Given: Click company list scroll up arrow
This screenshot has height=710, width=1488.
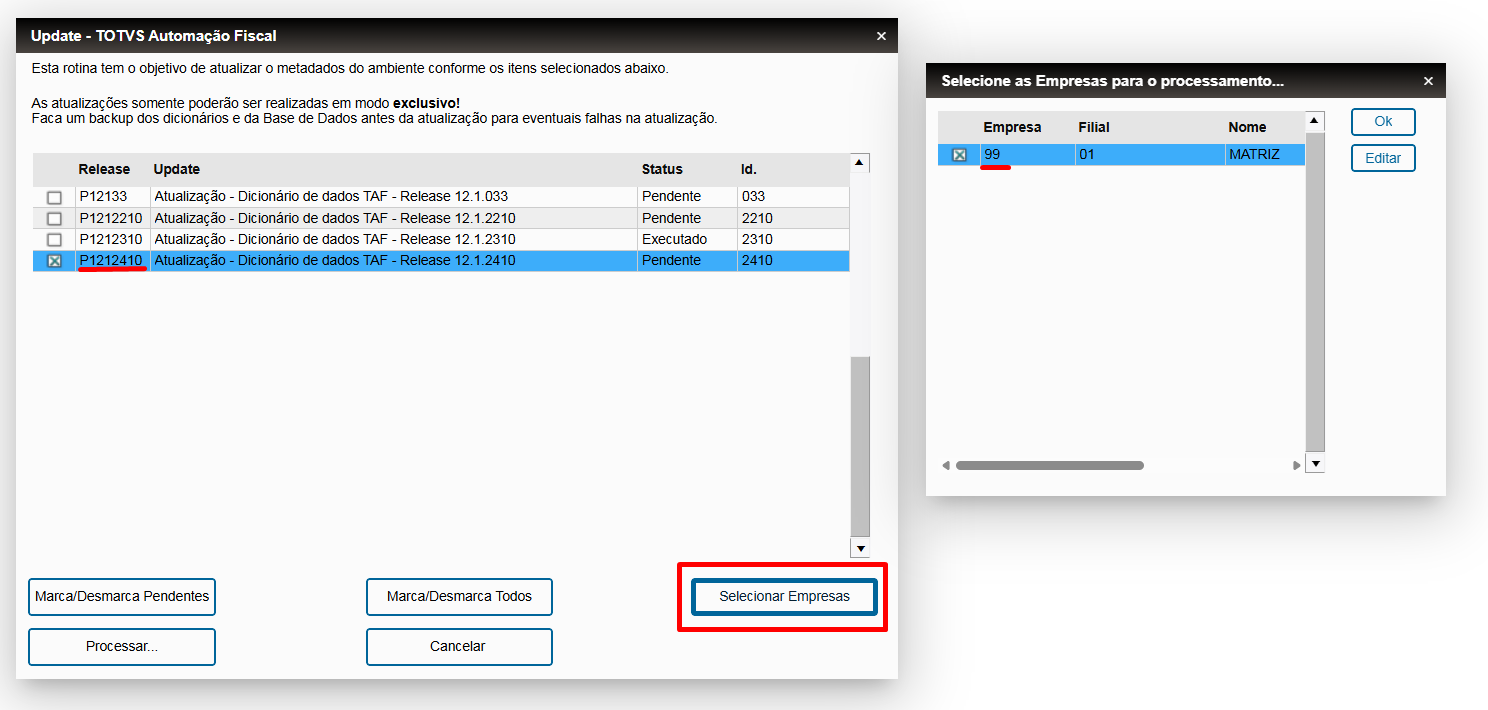Looking at the screenshot, I should [1315, 121].
